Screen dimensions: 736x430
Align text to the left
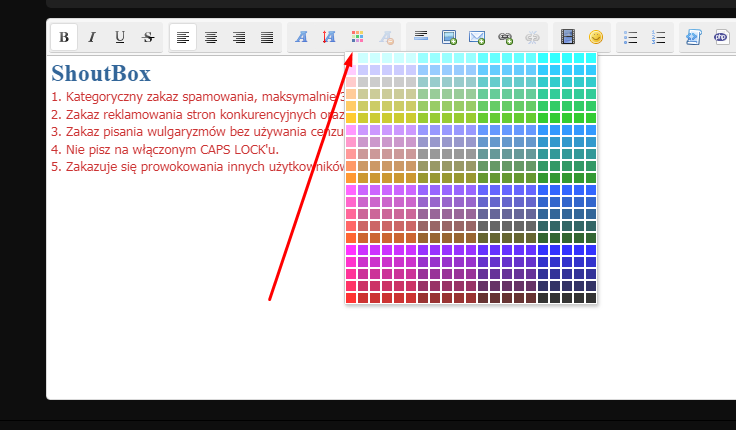click(x=183, y=37)
